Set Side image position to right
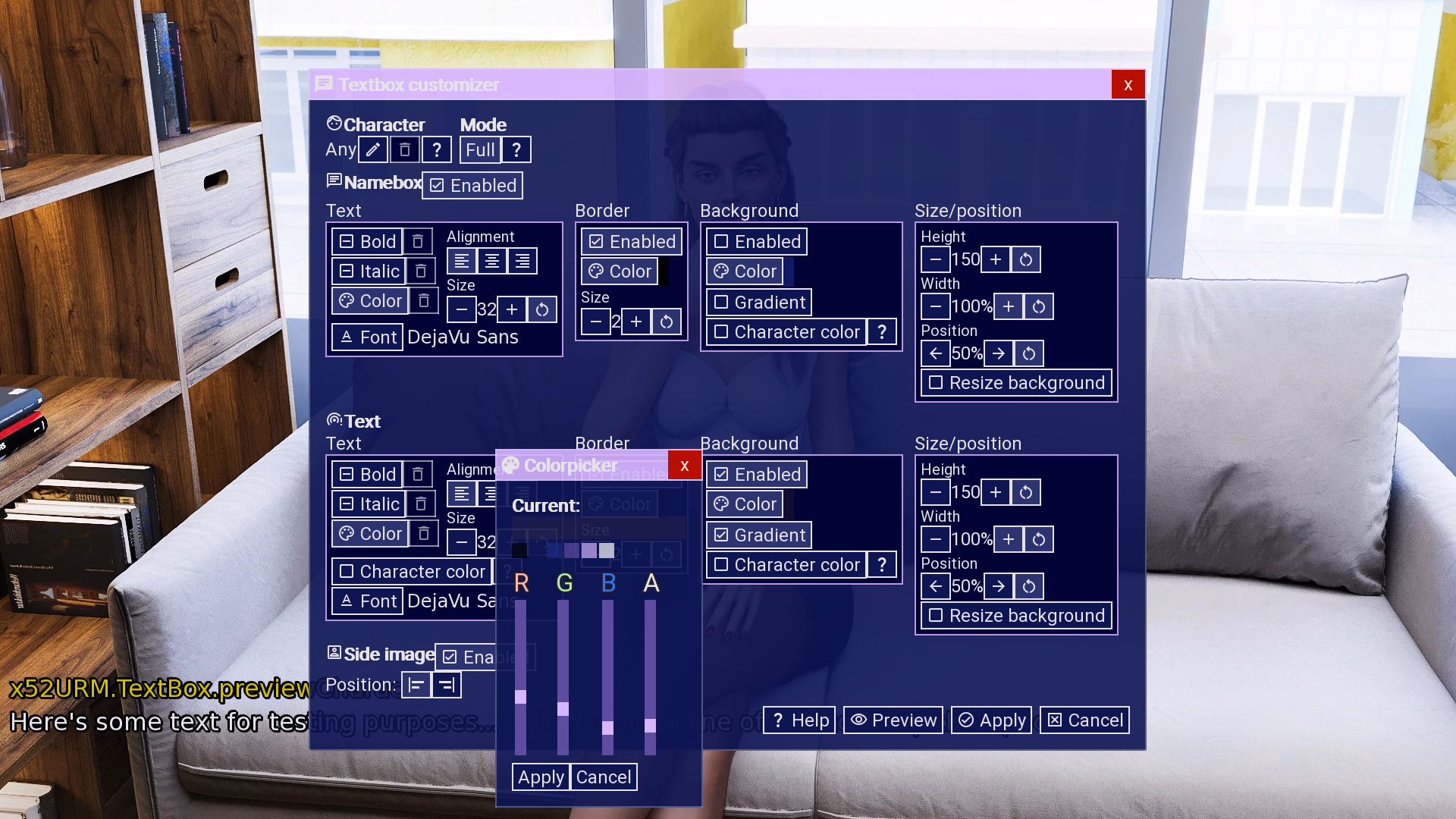The image size is (1456, 819). pyautogui.click(x=447, y=686)
